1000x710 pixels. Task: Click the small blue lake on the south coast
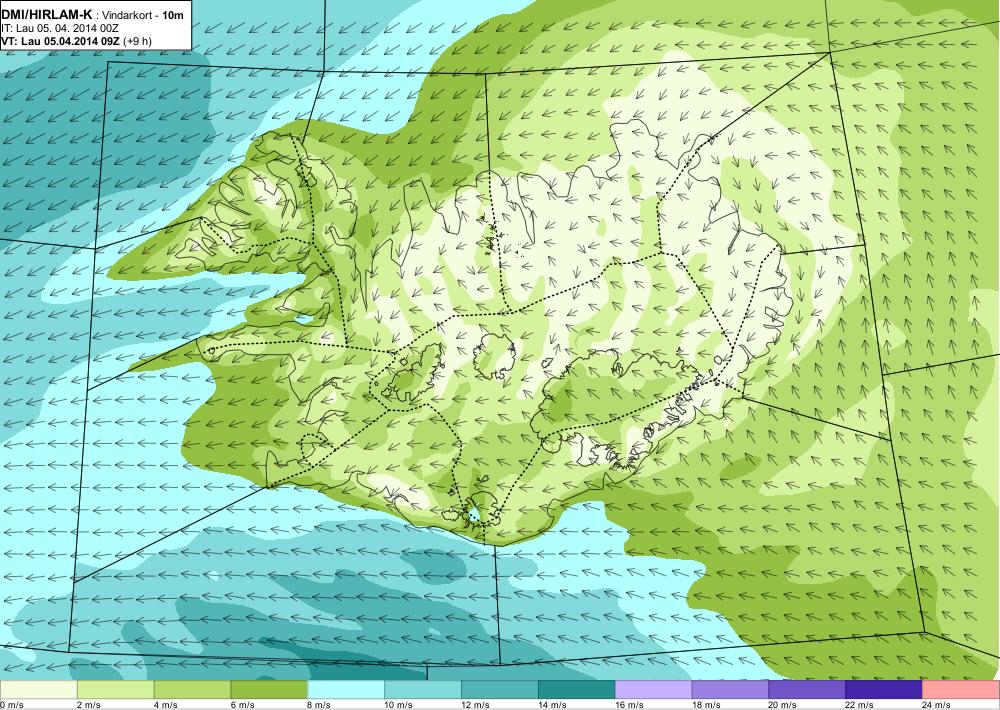point(473,514)
